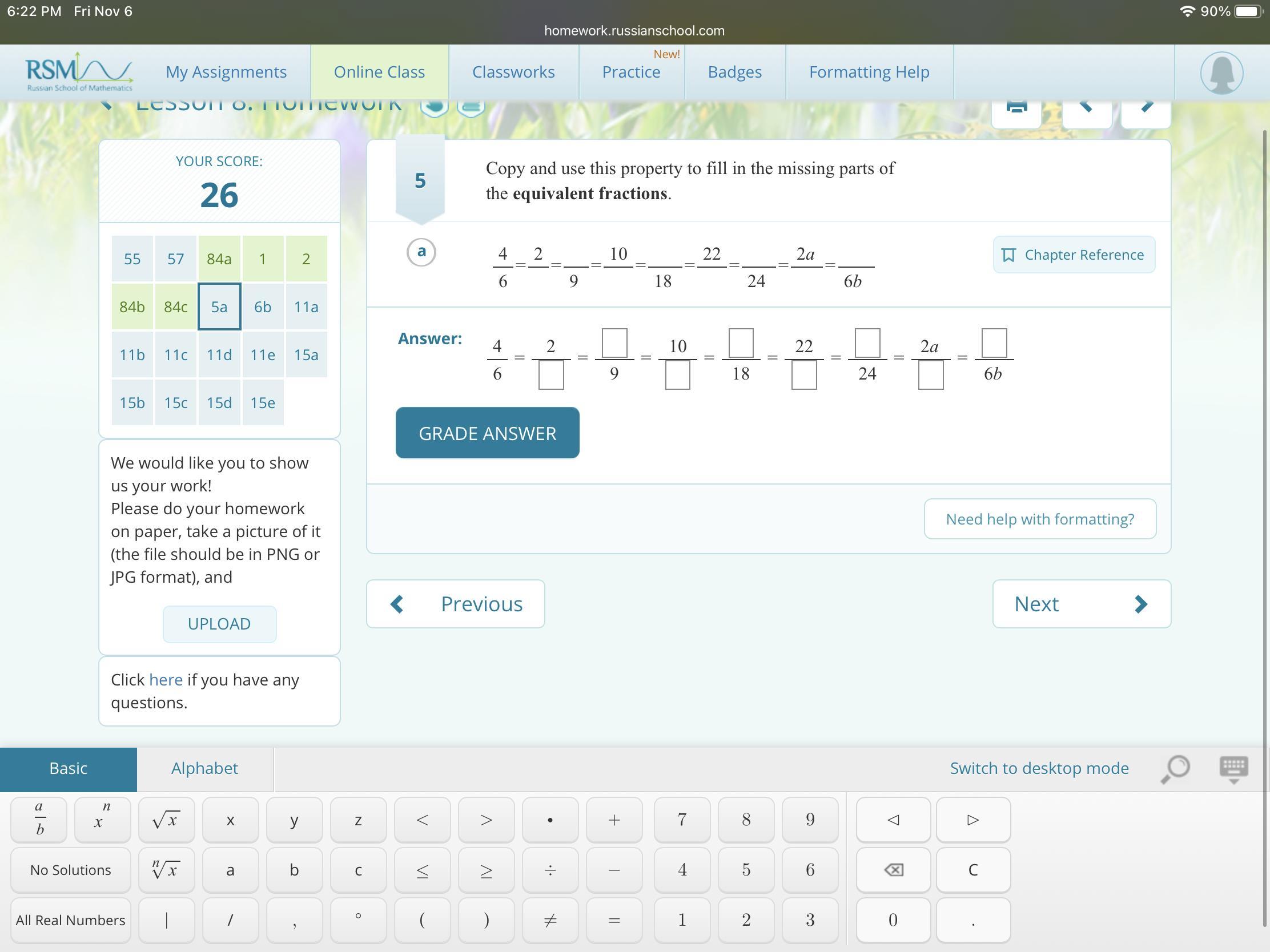This screenshot has width=1270, height=952.
Task: Click the 'here' questions link
Action: pos(166,679)
